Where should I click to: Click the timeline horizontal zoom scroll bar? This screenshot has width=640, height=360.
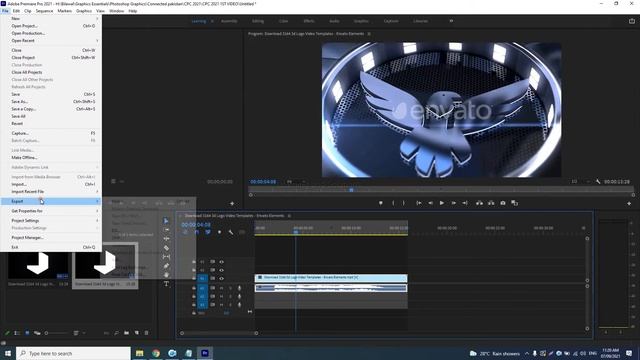coord(219,333)
